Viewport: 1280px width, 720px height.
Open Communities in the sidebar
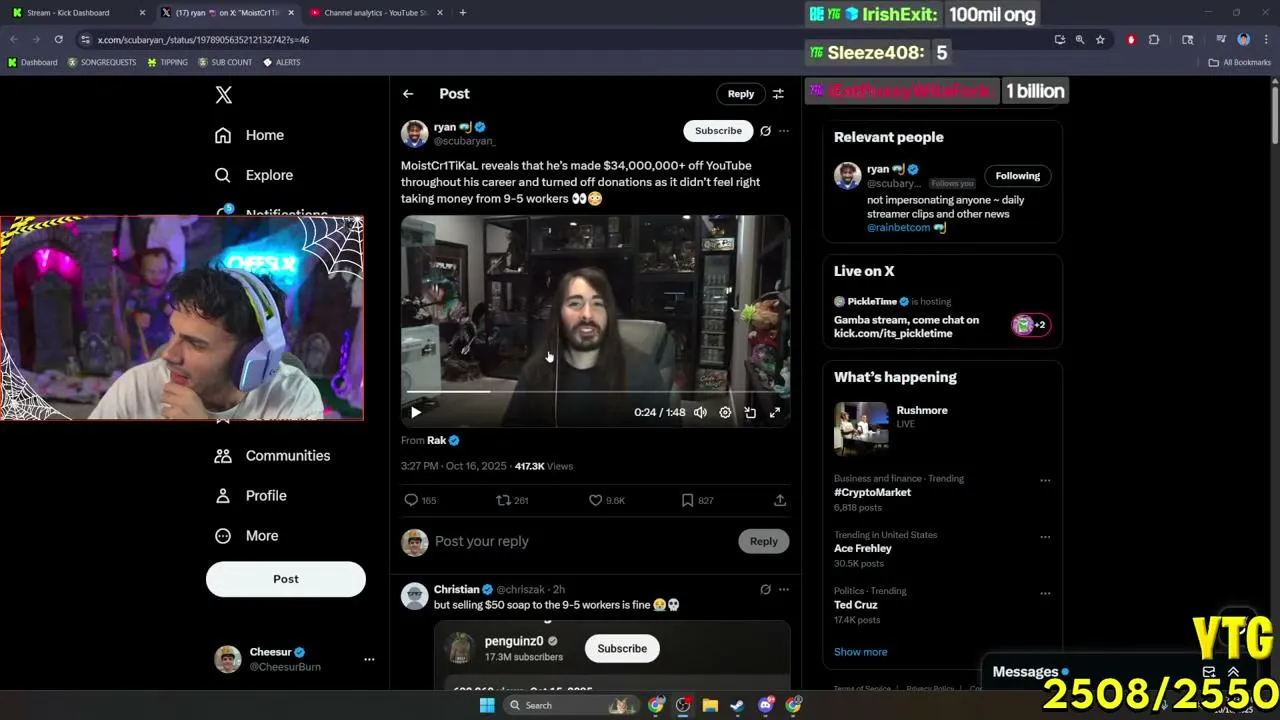[273, 456]
